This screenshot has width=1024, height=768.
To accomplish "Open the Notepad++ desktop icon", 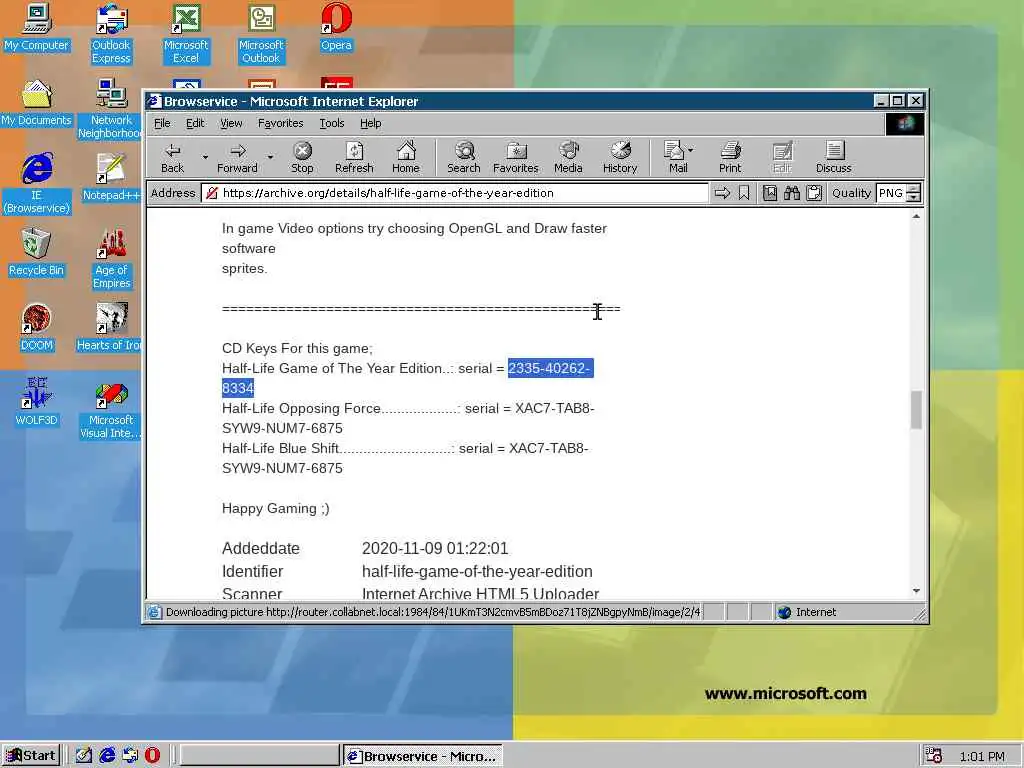I will click(111, 178).
